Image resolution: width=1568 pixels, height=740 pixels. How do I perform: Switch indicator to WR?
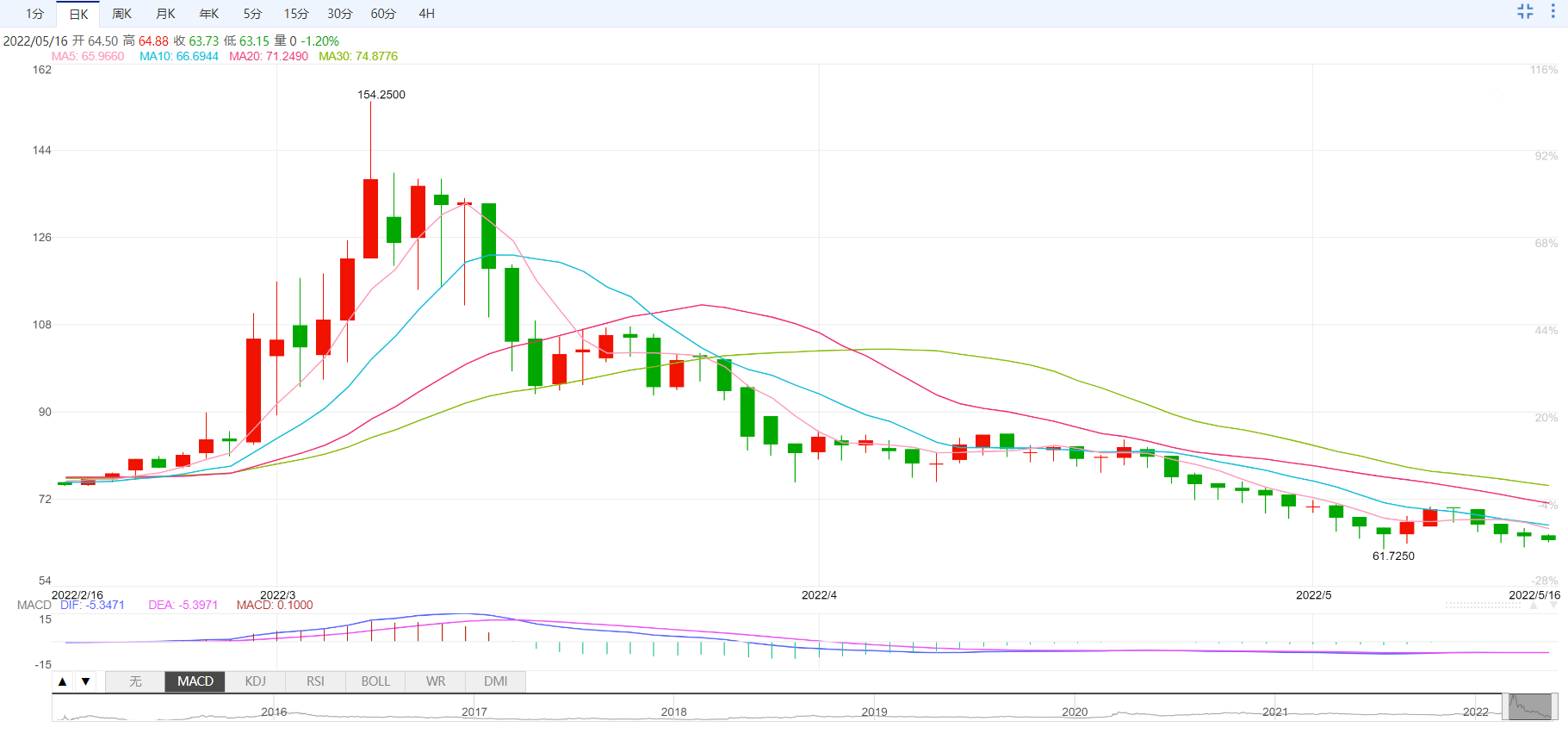click(436, 681)
